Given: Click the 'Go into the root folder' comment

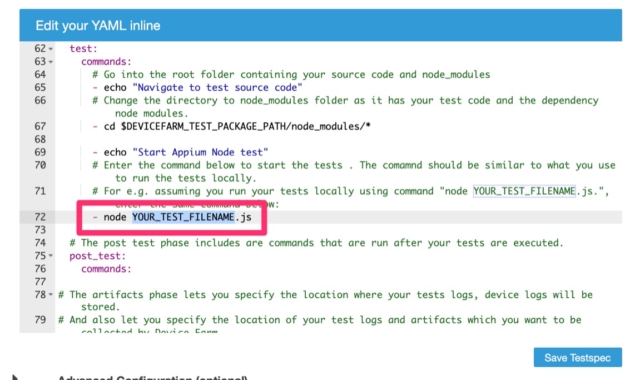Looking at the screenshot, I should (x=291, y=74).
